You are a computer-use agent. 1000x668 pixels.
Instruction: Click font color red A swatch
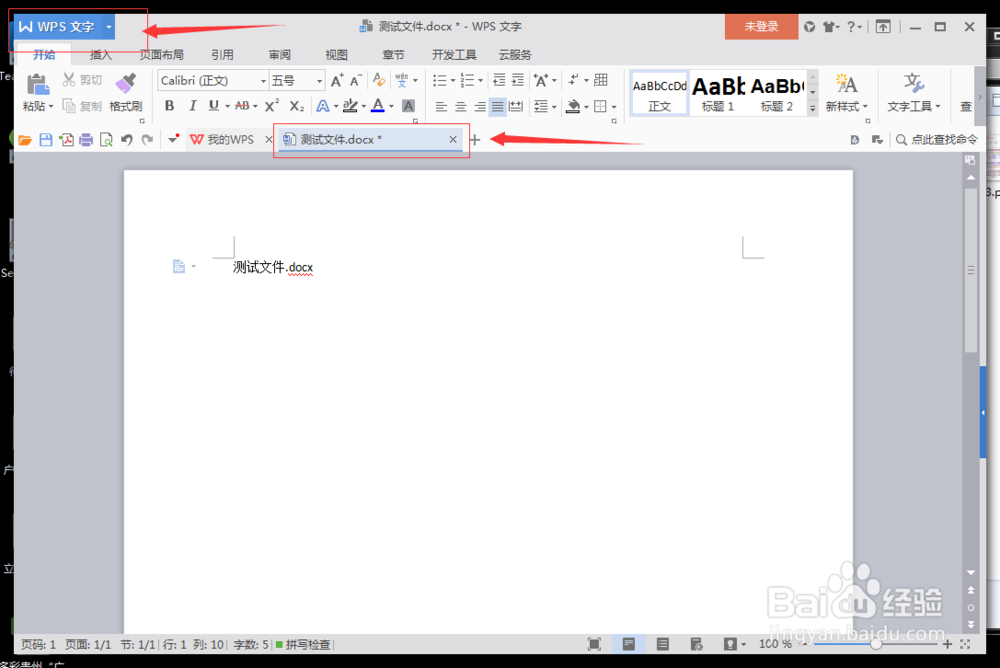click(x=378, y=106)
